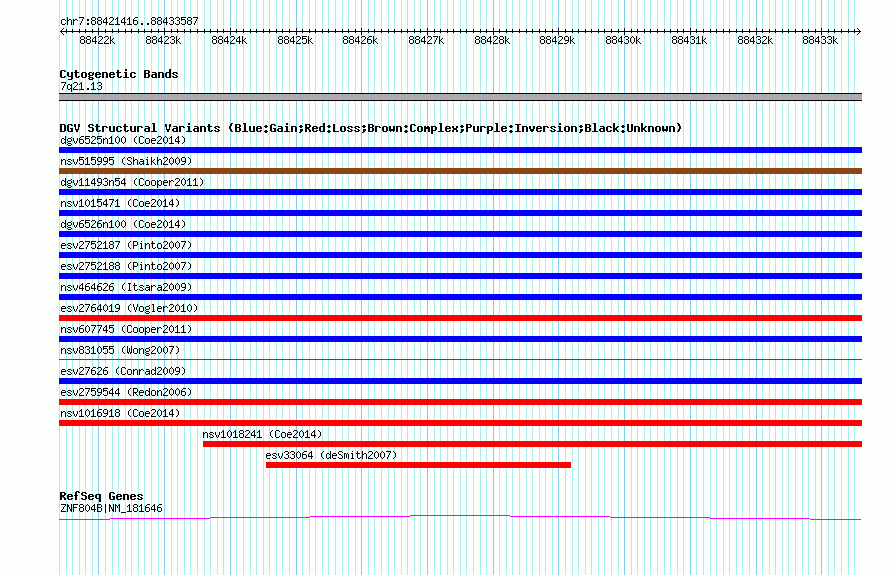
Task: Click the 88432k ruler position
Action: (755, 40)
